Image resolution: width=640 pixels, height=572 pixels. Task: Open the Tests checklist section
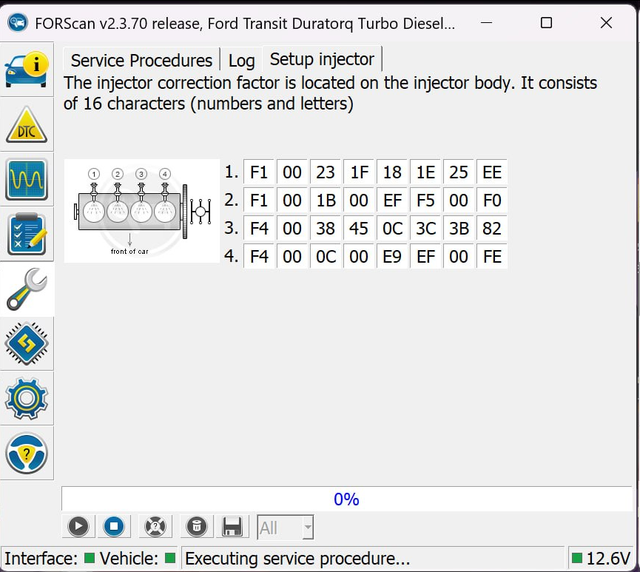click(27, 234)
